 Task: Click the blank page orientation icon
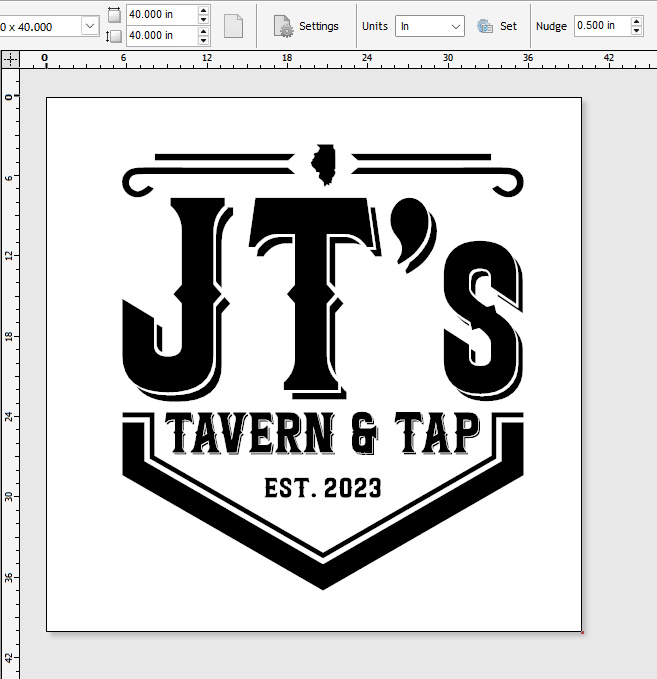tap(233, 26)
